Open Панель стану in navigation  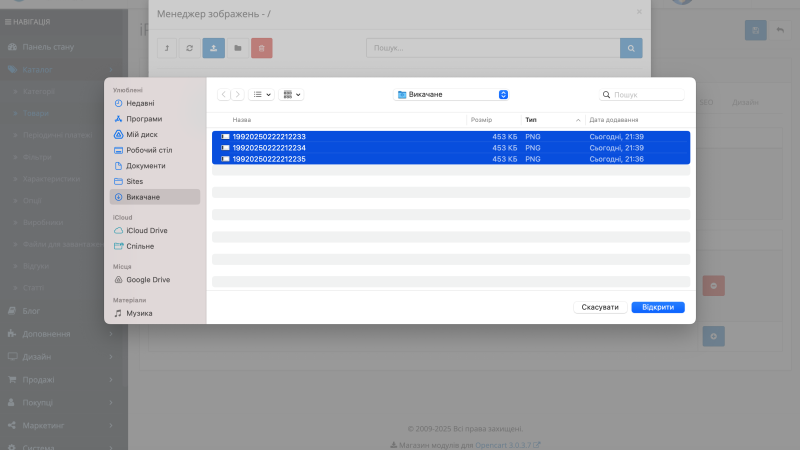(48, 47)
